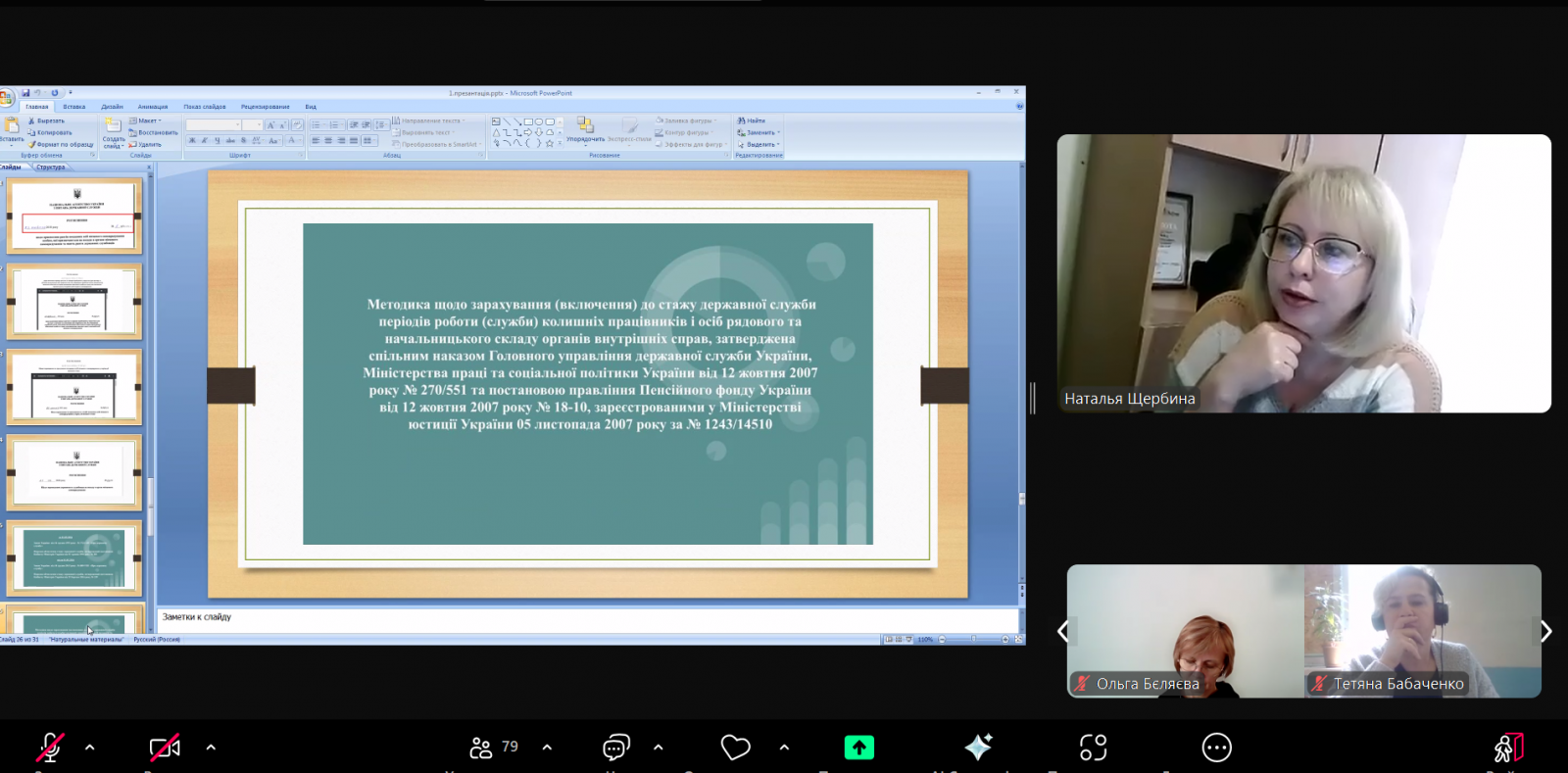
Task: Turn on the camera video
Action: (164, 748)
